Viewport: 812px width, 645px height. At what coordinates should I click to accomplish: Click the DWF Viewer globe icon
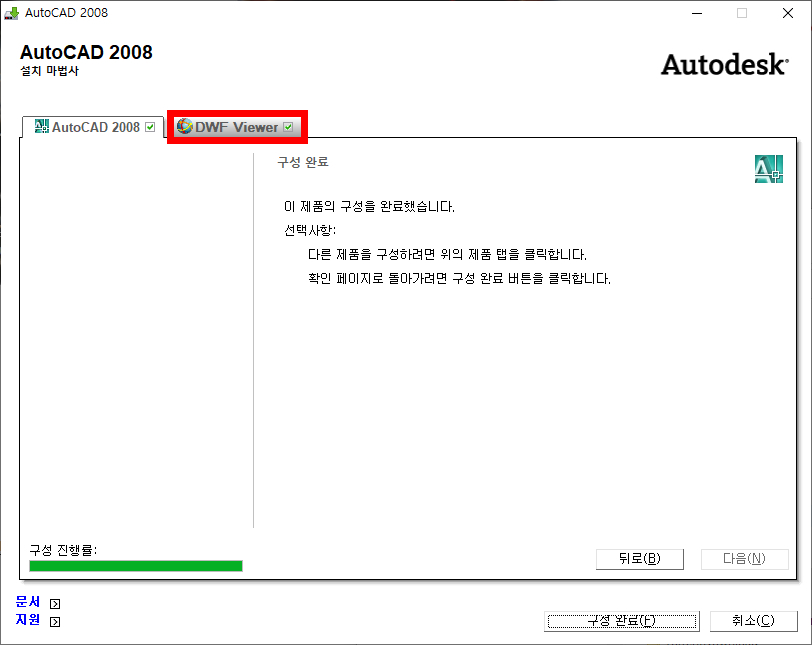coord(184,126)
